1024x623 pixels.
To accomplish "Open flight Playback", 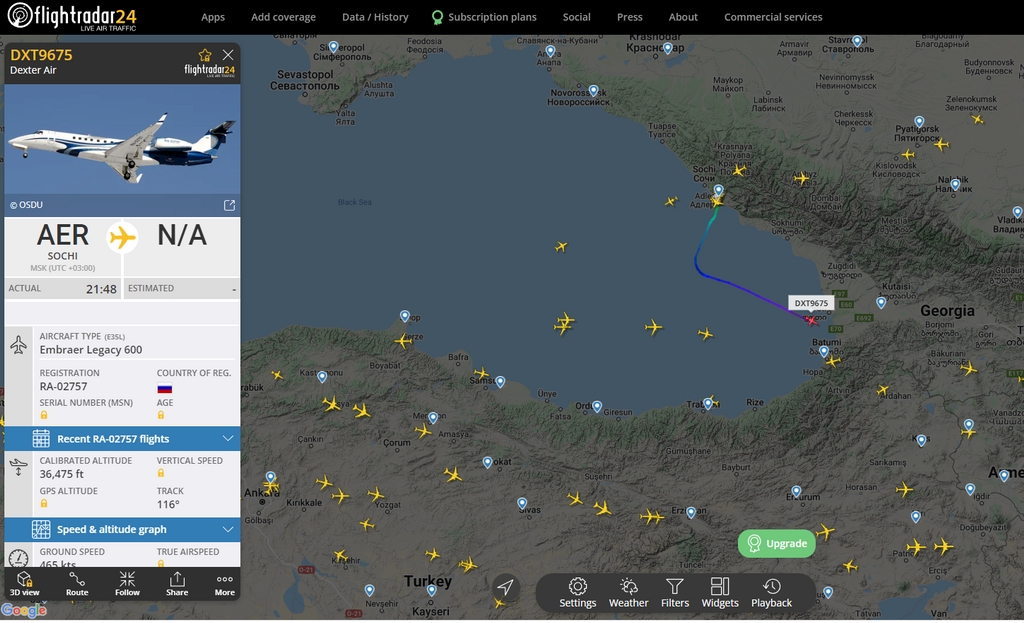I will [771, 593].
